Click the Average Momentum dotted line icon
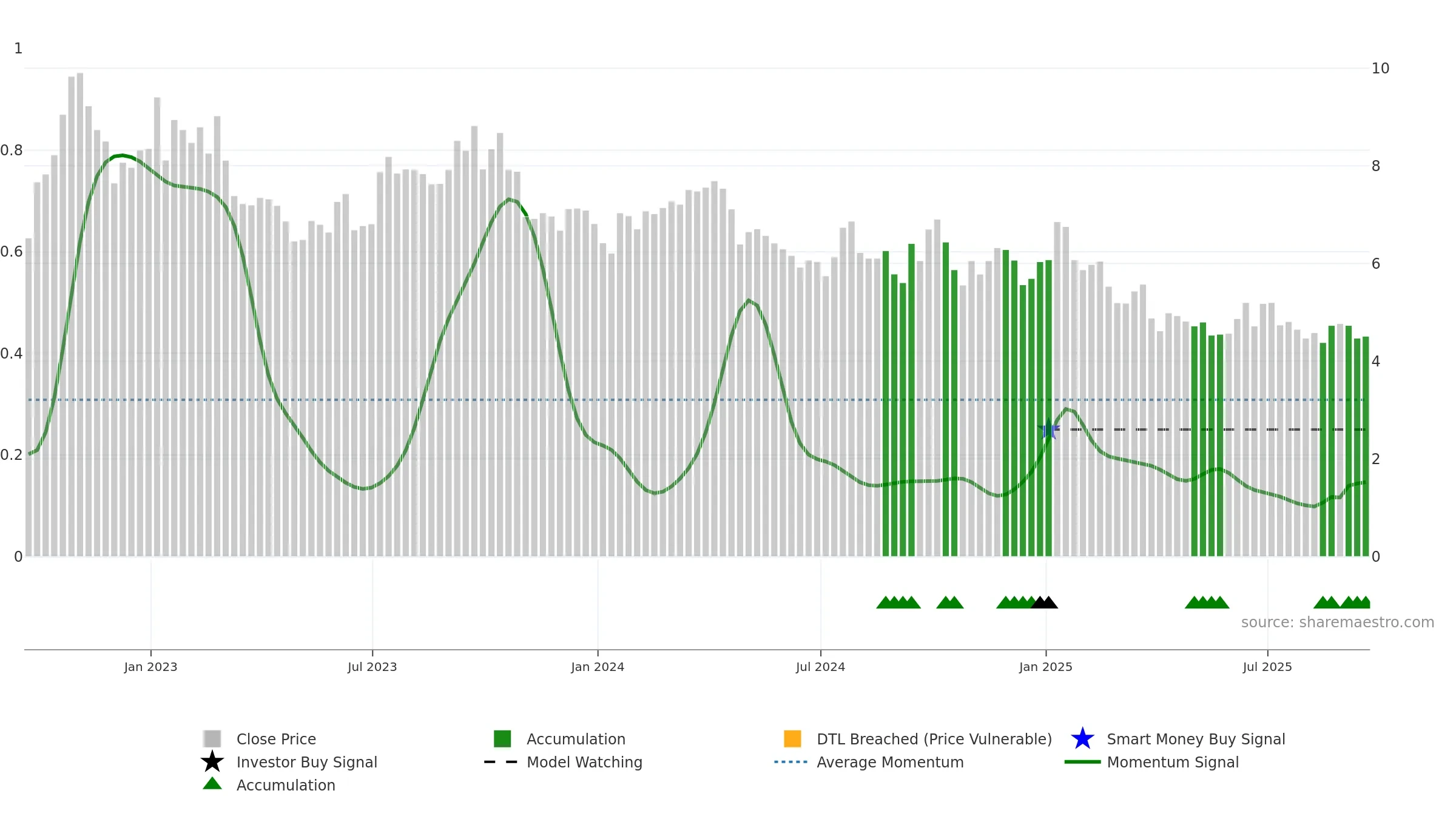The image size is (1456, 819). point(790,762)
